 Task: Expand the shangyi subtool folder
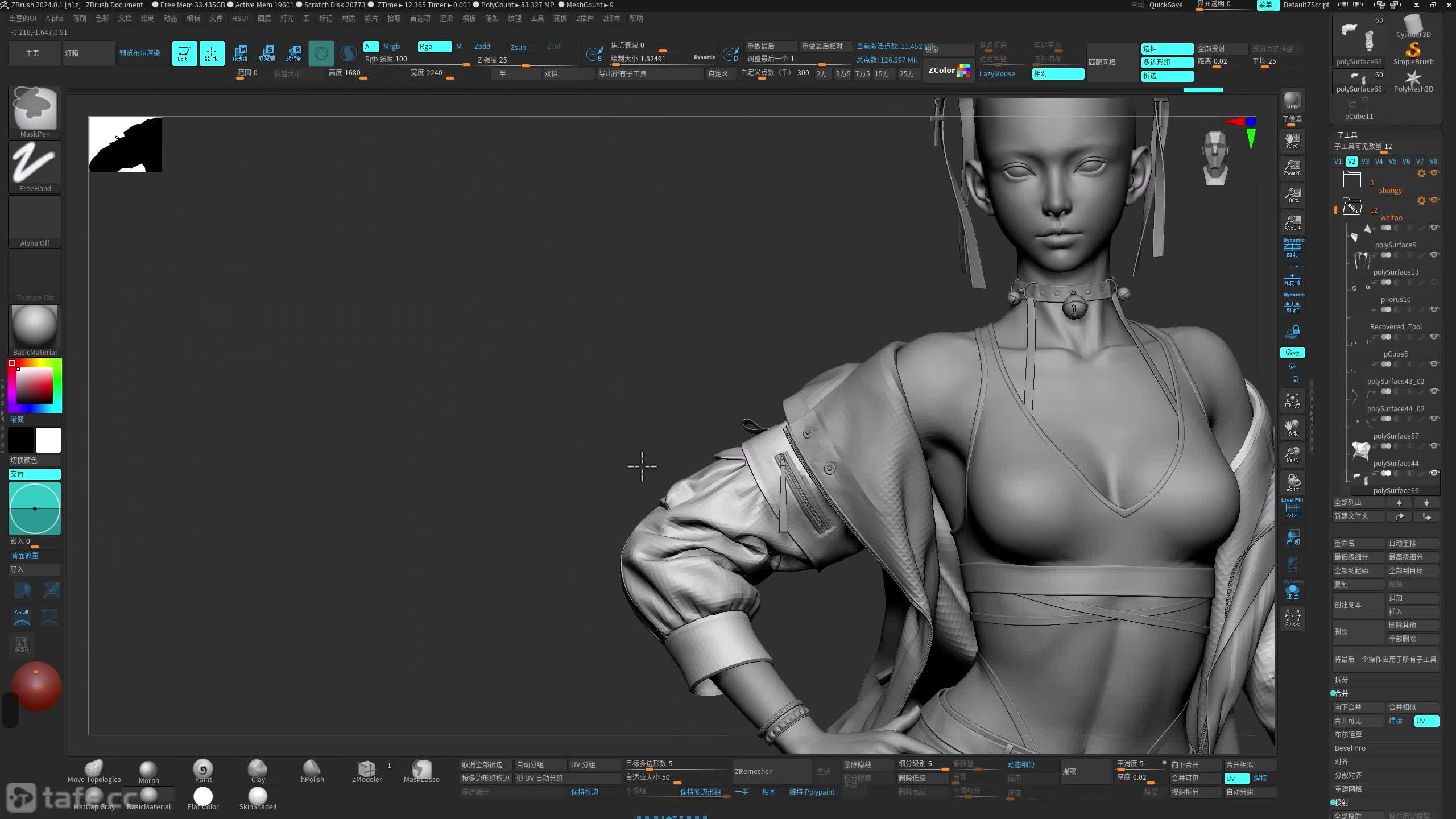[x=1352, y=179]
